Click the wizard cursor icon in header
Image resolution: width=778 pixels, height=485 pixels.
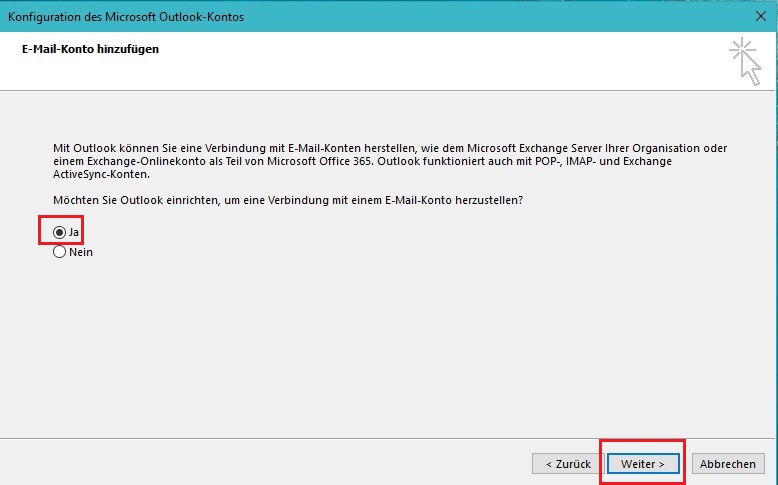(x=751, y=70)
